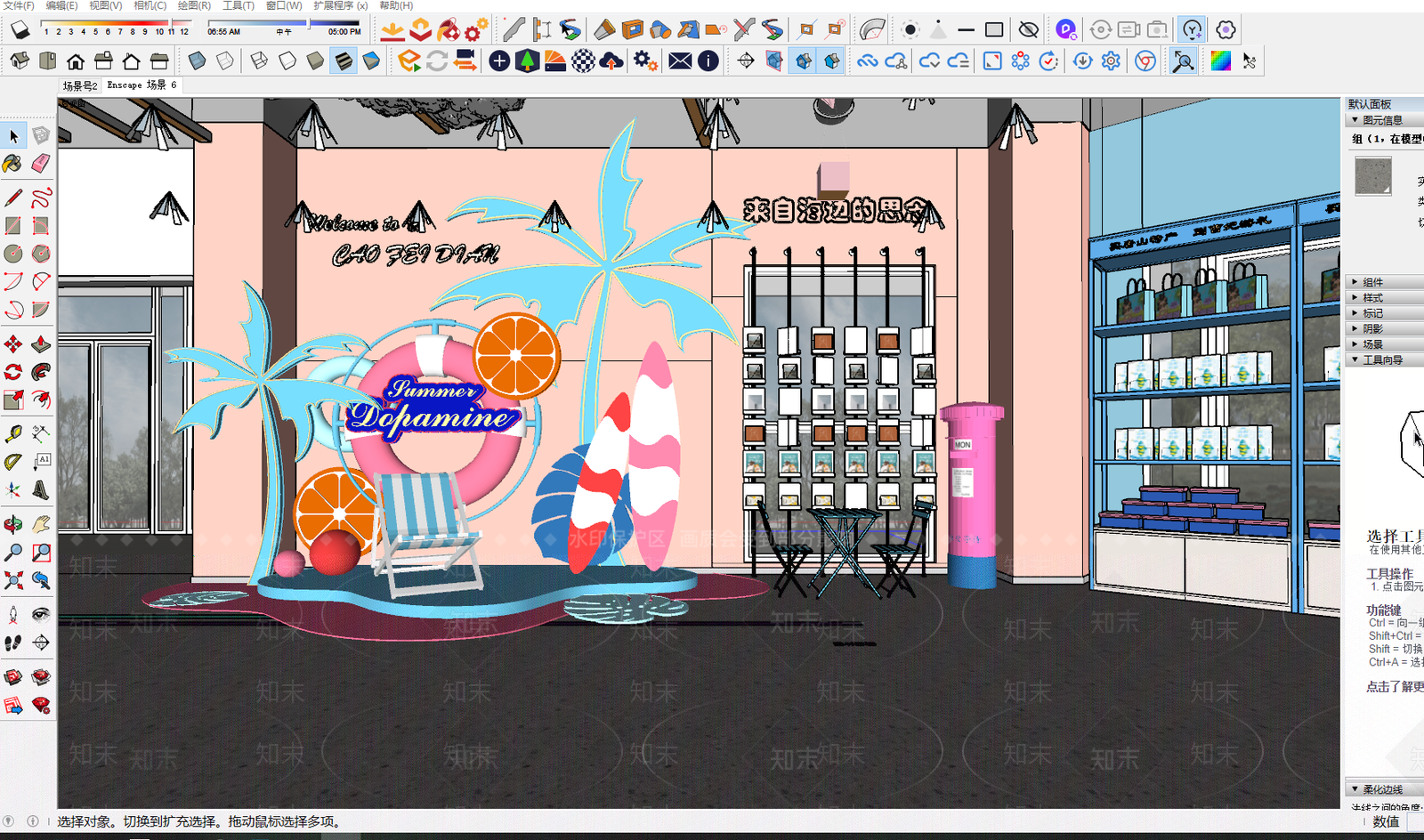Image resolution: width=1424 pixels, height=840 pixels.
Task: Expand the 标记 panel
Action: tap(1384, 313)
